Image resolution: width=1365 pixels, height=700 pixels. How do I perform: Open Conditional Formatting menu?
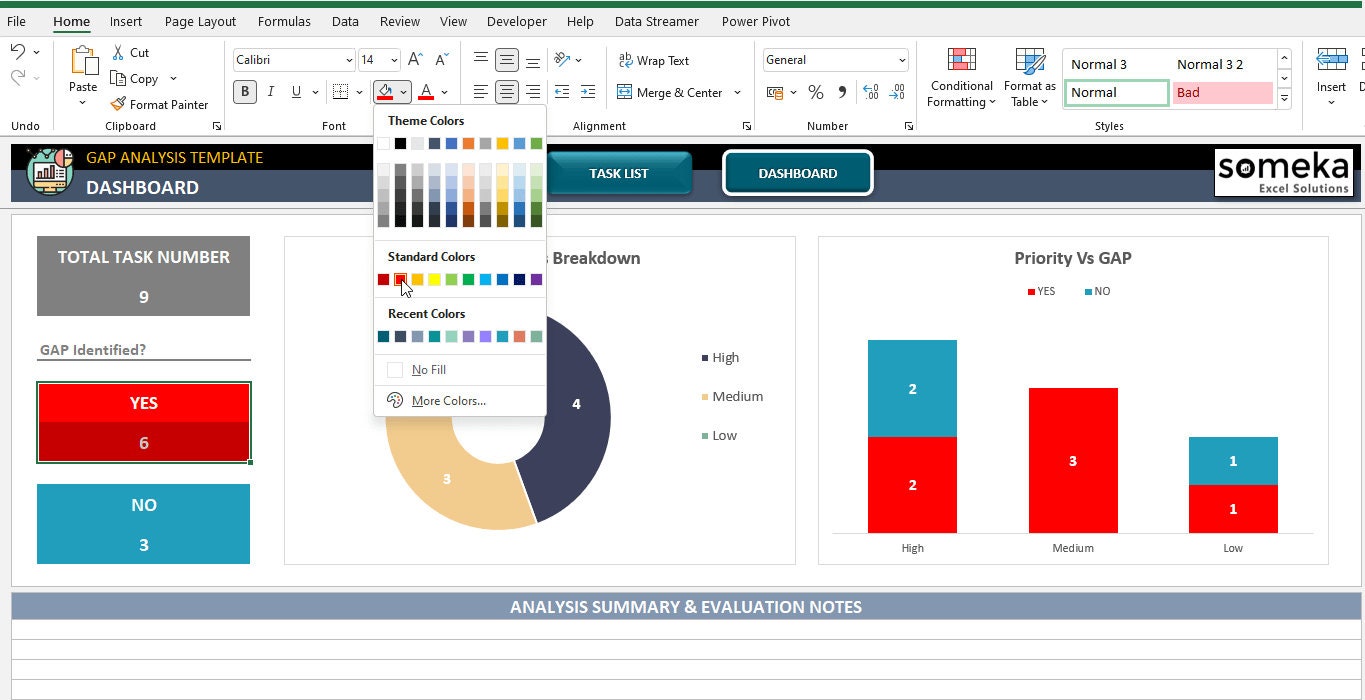[x=960, y=78]
